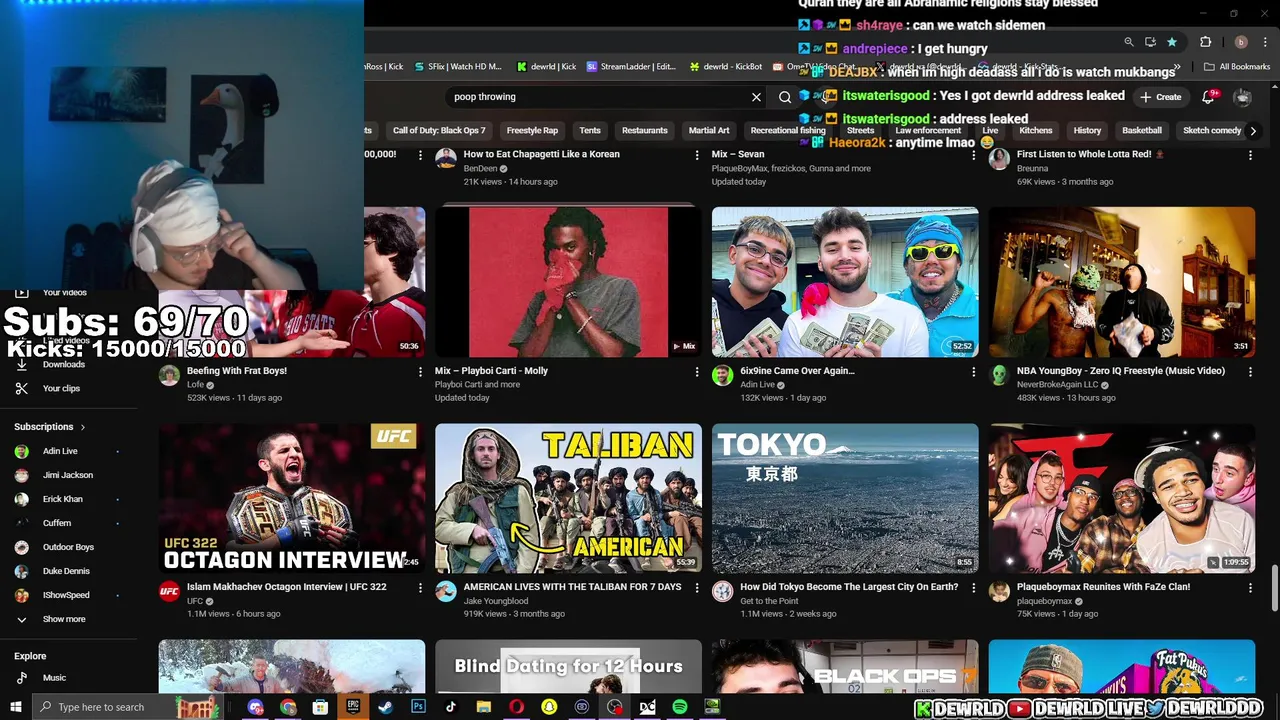The image size is (1280, 720).
Task: Open NVIDIA app from the taskbar
Action: [712, 707]
